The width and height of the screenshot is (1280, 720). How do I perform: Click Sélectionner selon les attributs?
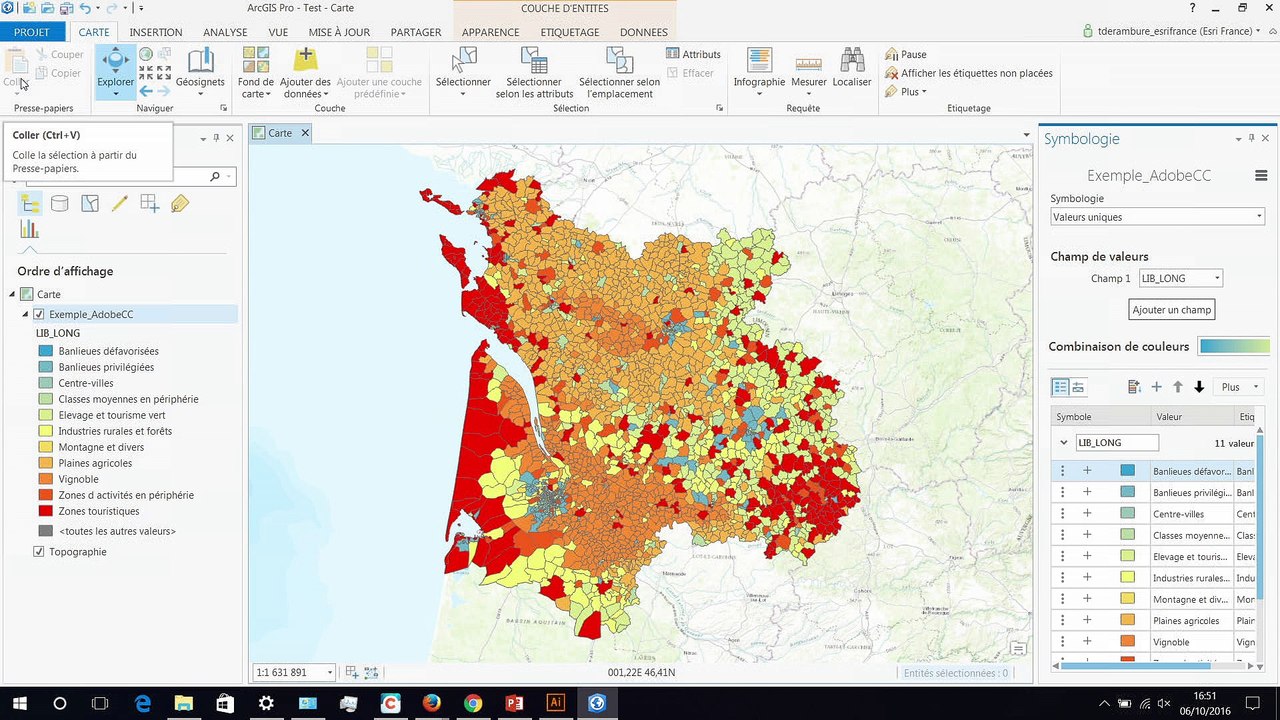click(535, 72)
